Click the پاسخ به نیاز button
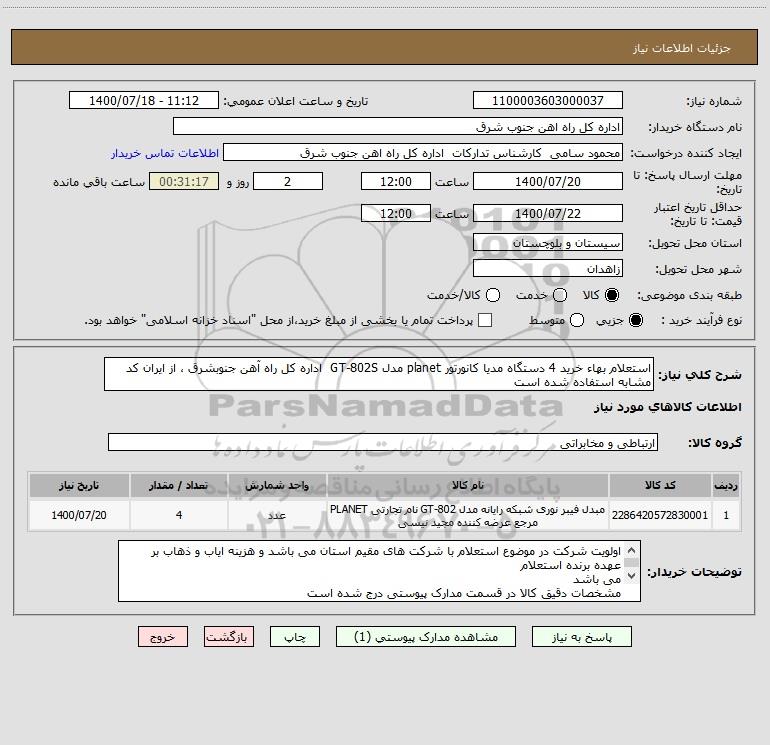The height and width of the screenshot is (745, 770). tap(581, 637)
